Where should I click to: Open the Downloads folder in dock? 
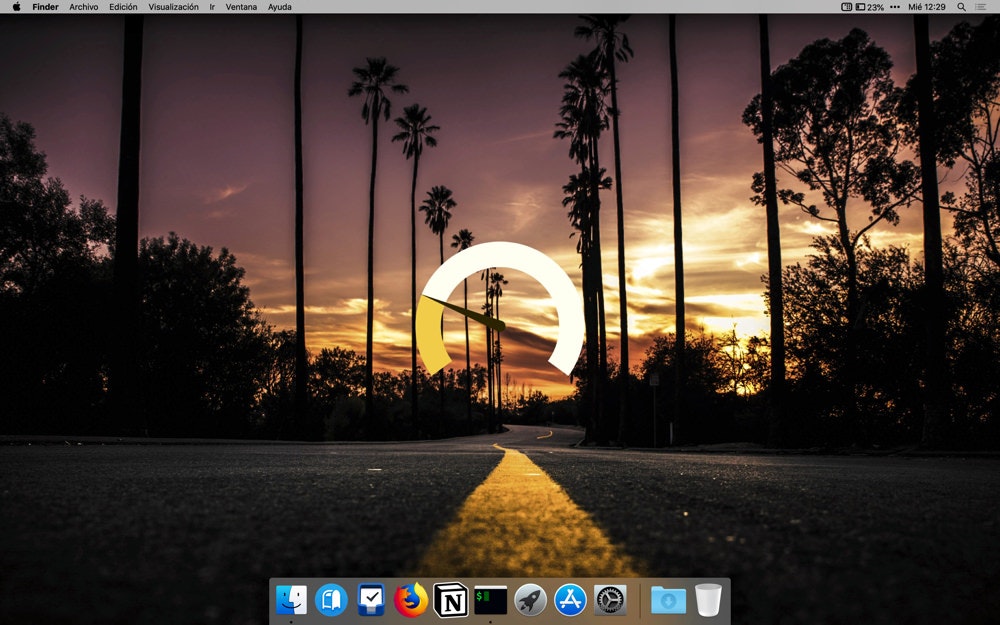[x=668, y=600]
